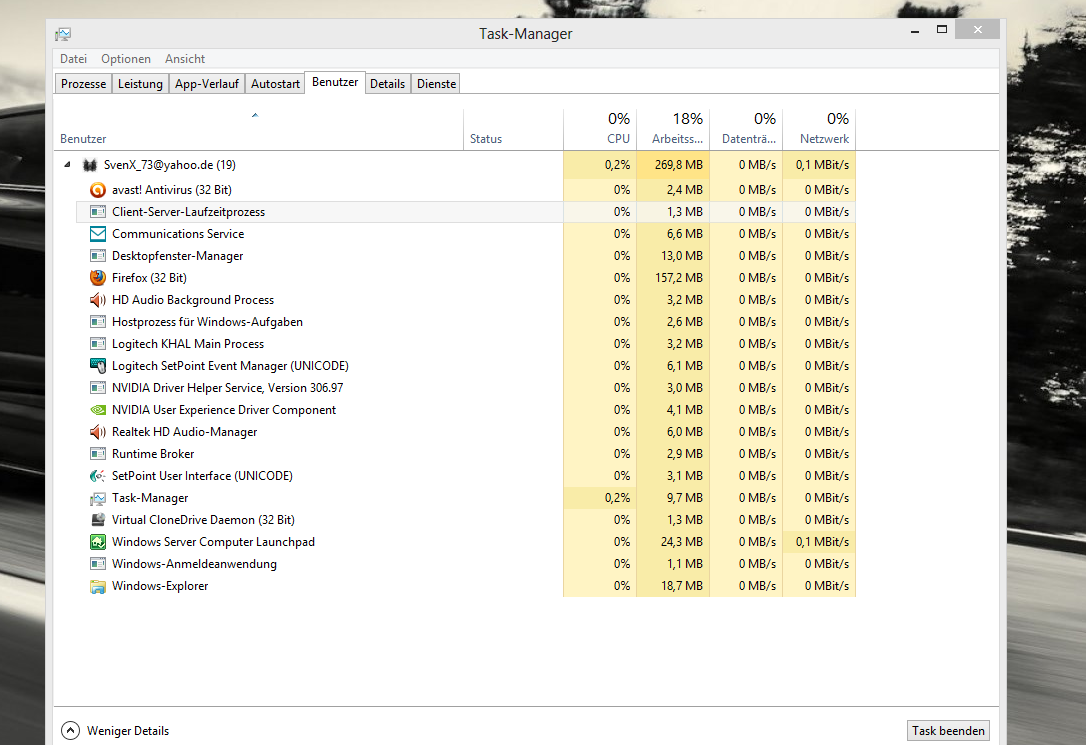Viewport: 1086px width, 745px height.
Task: Click Task-Manager row memory 9,7 MB
Action: [684, 498]
